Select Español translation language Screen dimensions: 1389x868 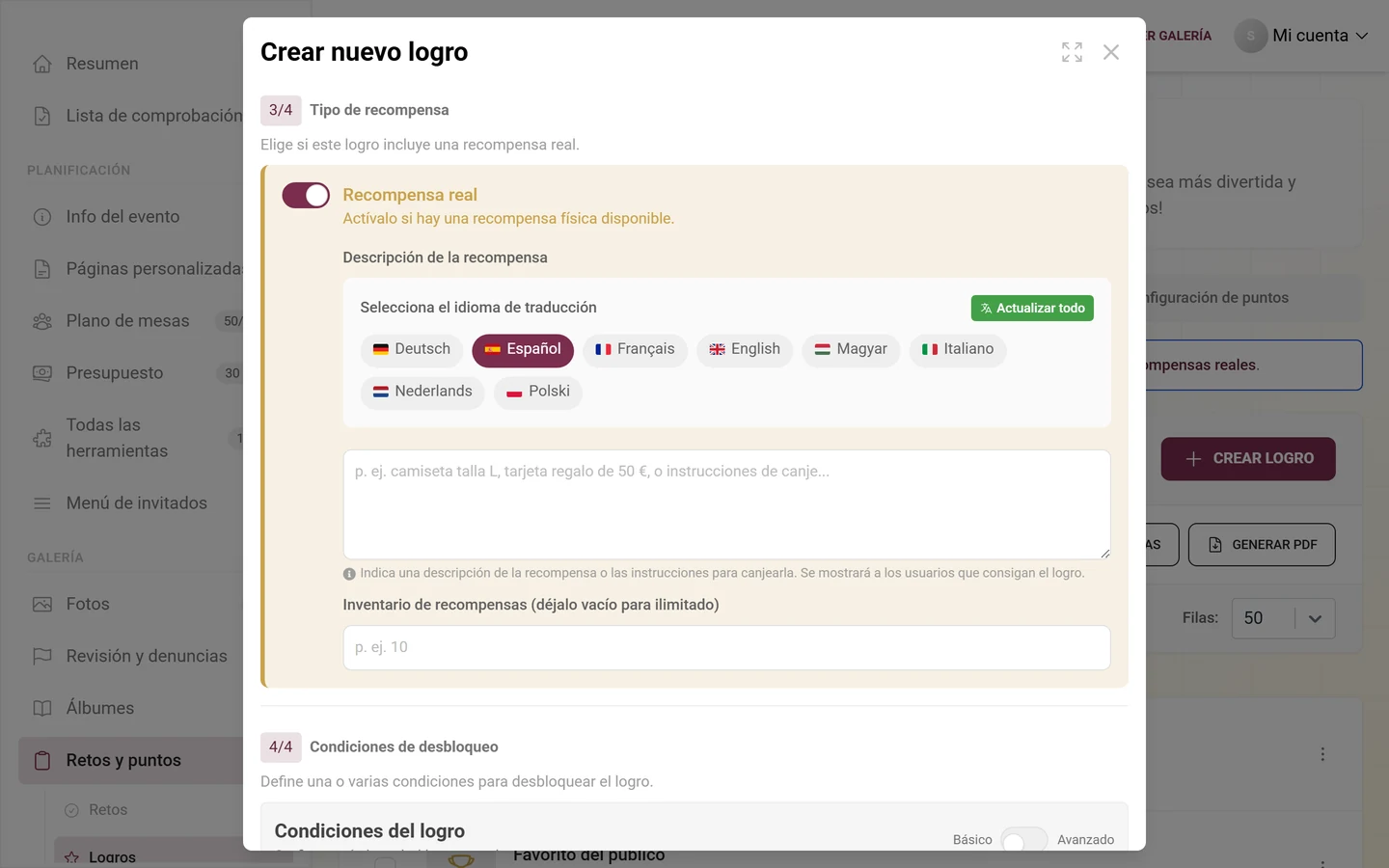(523, 349)
